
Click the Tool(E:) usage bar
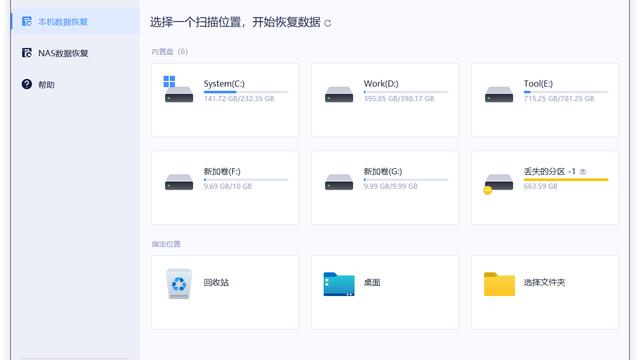click(566, 92)
